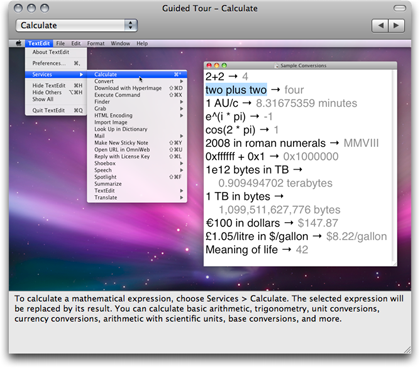The width and height of the screenshot is (420, 368).
Task: Click 'e^(i * pi)' expression
Action: pyautogui.click(x=225, y=117)
